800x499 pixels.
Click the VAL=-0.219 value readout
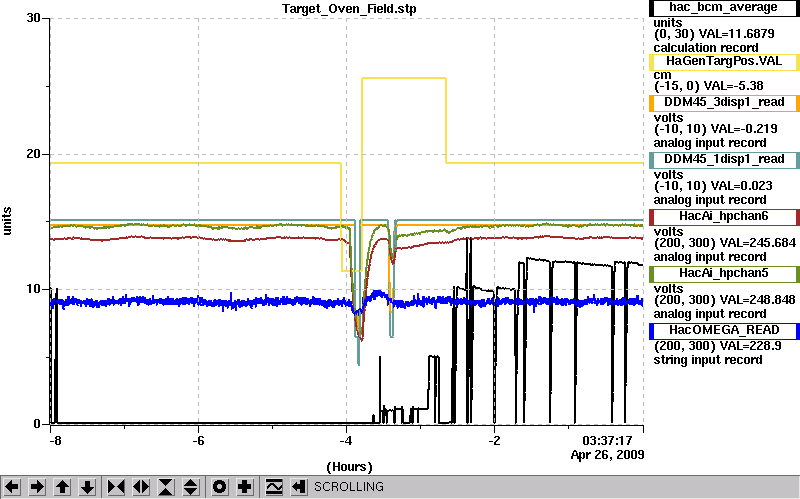click(x=742, y=129)
